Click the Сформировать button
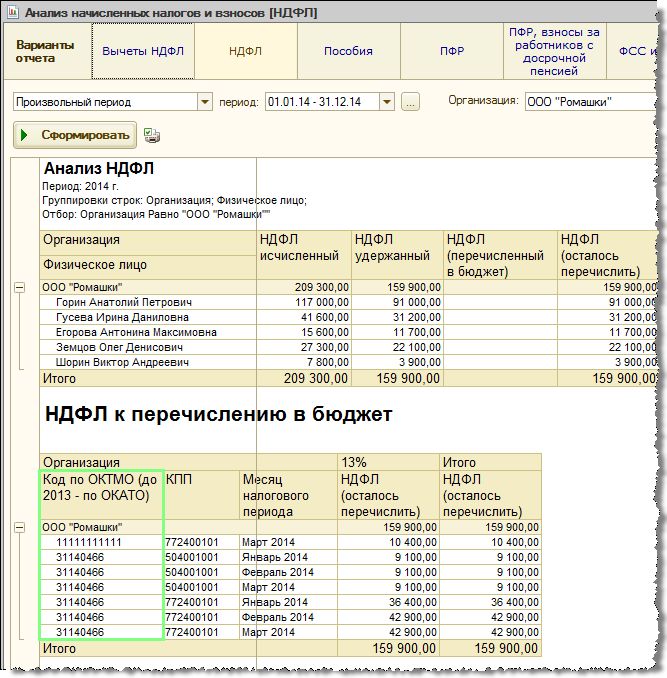The width and height of the screenshot is (667, 678). (x=74, y=135)
